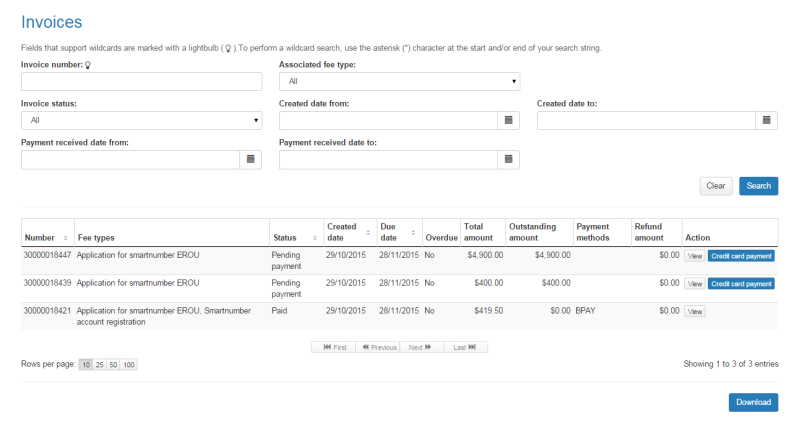Screen dimensions: 800x426
Task: Click the Showing 1 to 3 of 3 entries text
Action: (731, 364)
